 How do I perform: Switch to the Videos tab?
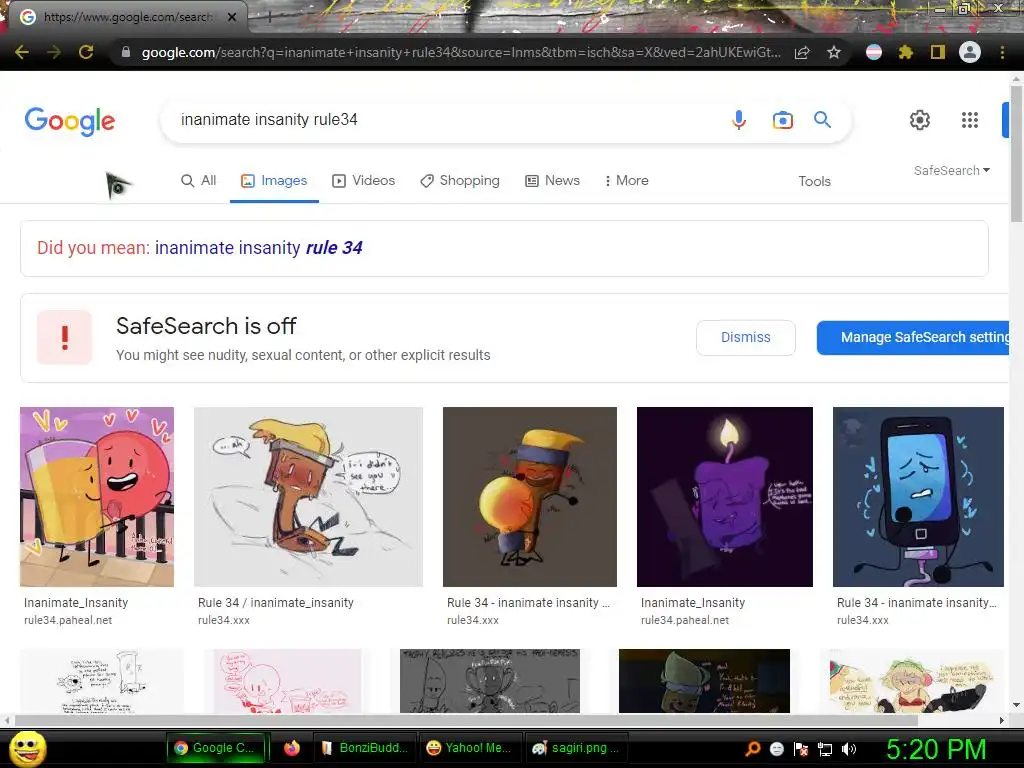click(364, 180)
